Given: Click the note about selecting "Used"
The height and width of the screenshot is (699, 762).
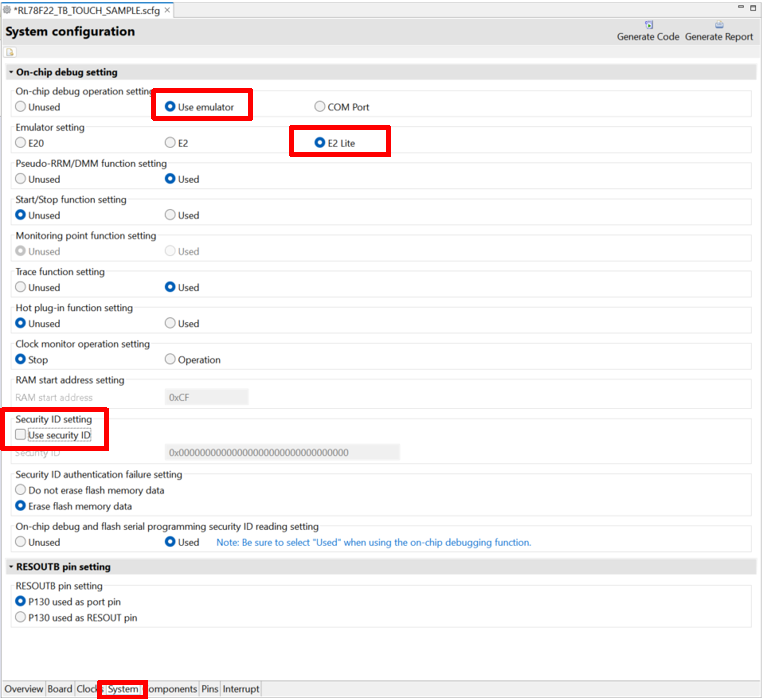Looking at the screenshot, I should click(x=374, y=542).
